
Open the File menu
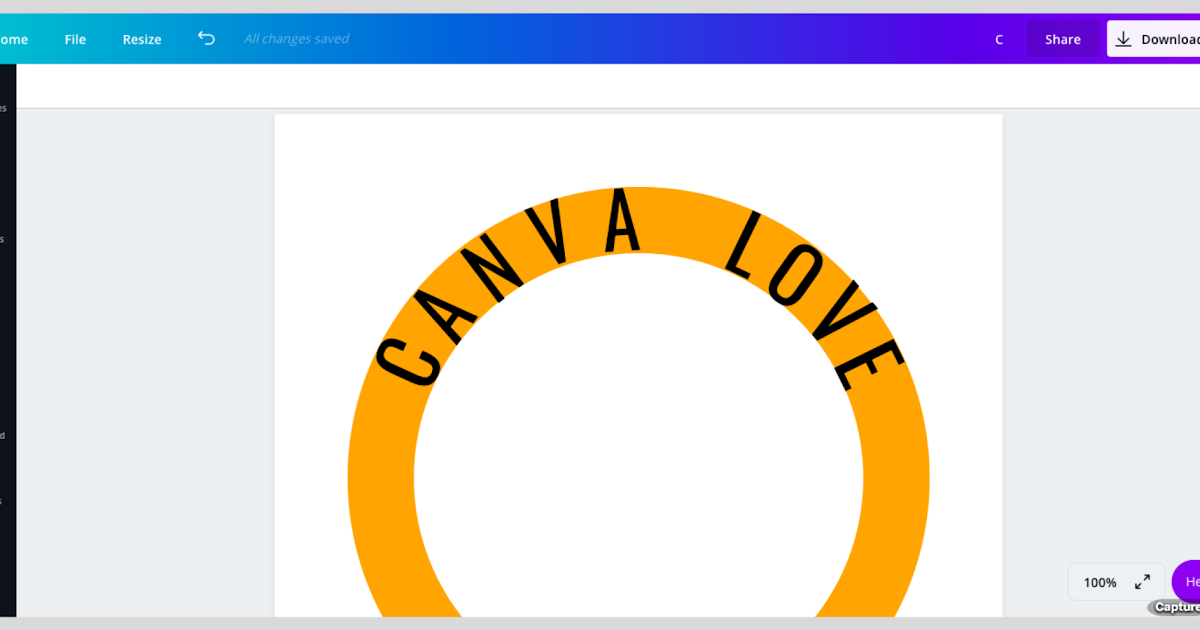[75, 39]
